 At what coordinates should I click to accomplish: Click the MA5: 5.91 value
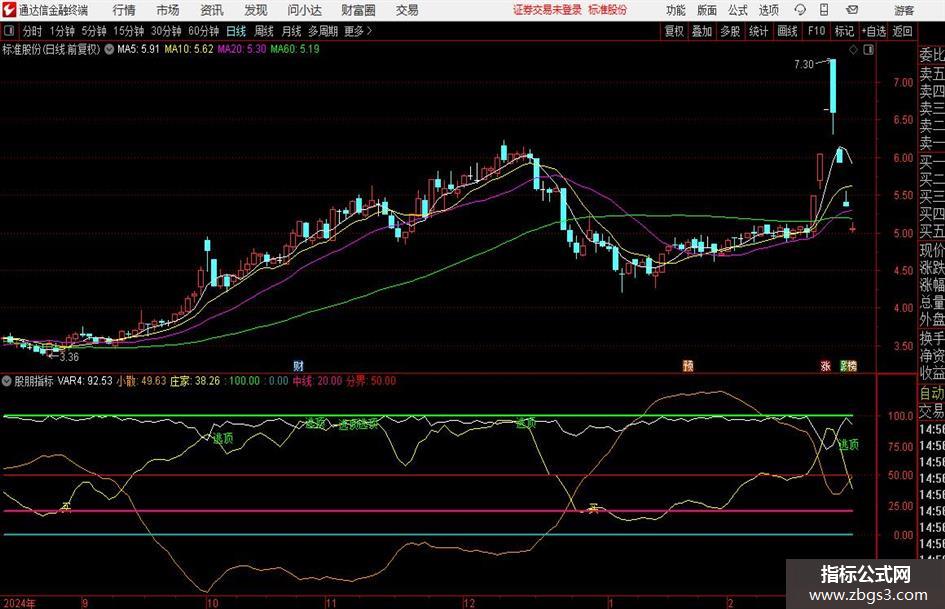138,49
